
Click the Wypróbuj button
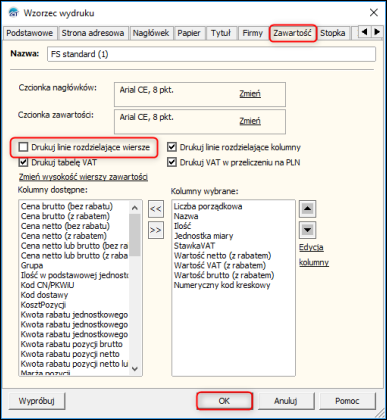[x=37, y=401]
